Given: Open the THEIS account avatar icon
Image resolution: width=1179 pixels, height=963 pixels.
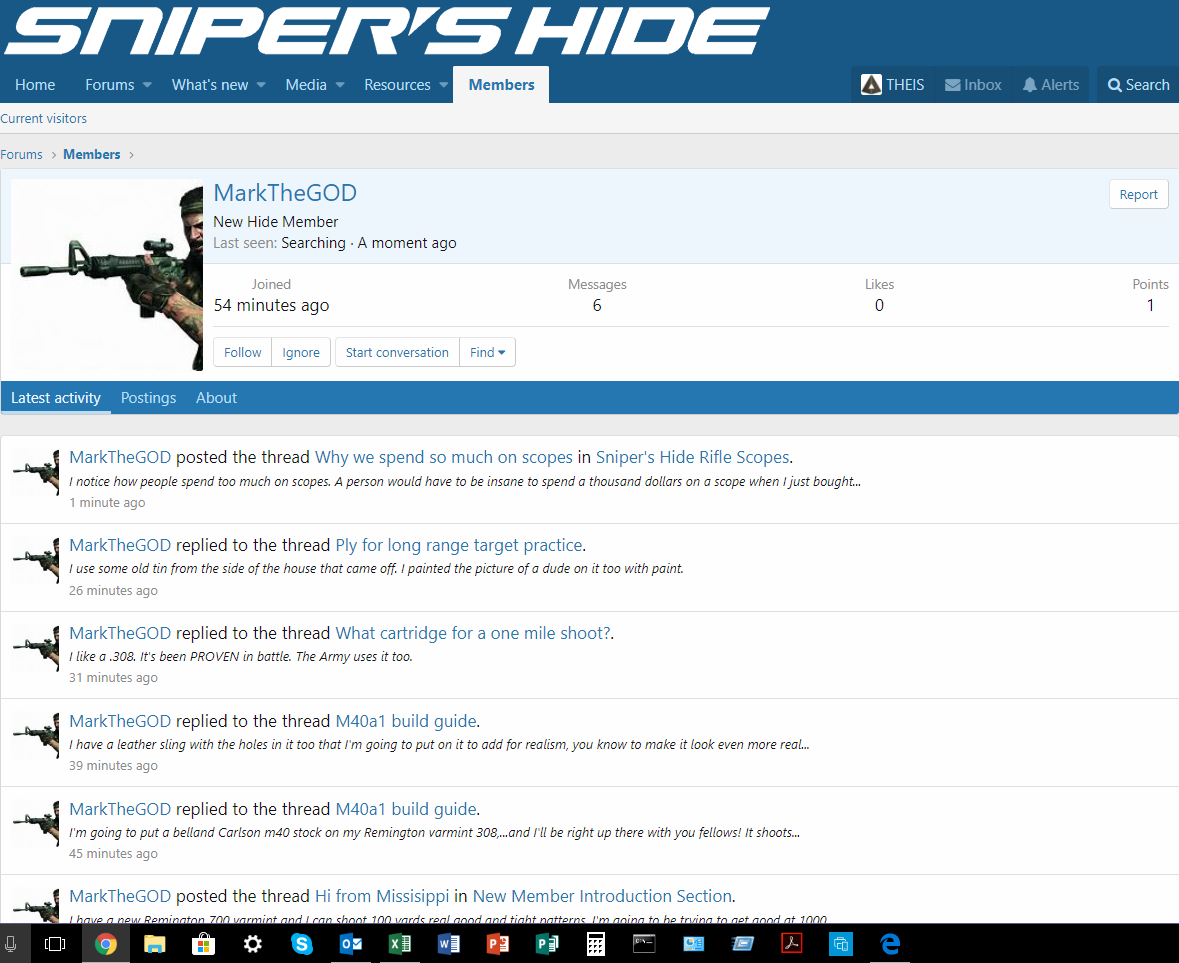Looking at the screenshot, I should coord(871,85).
